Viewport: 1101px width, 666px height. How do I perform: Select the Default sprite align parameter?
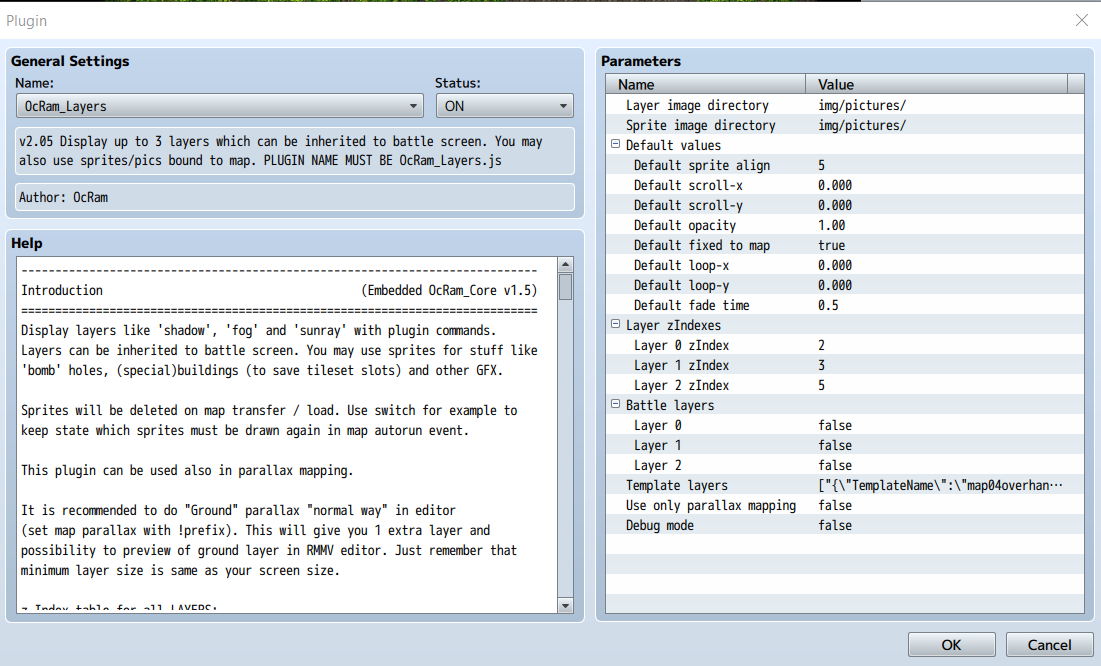tap(845, 165)
